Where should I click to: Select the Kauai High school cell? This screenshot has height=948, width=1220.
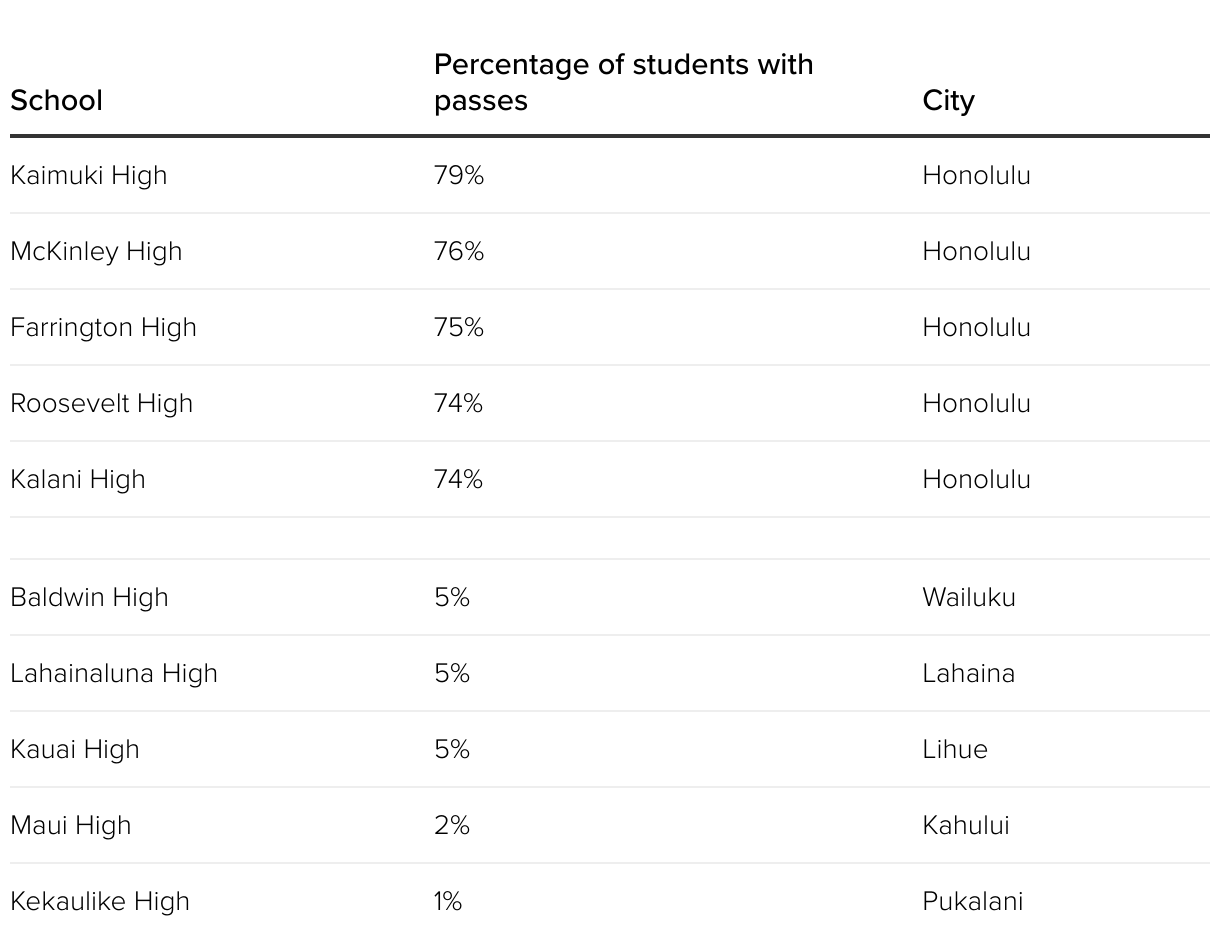coord(75,749)
